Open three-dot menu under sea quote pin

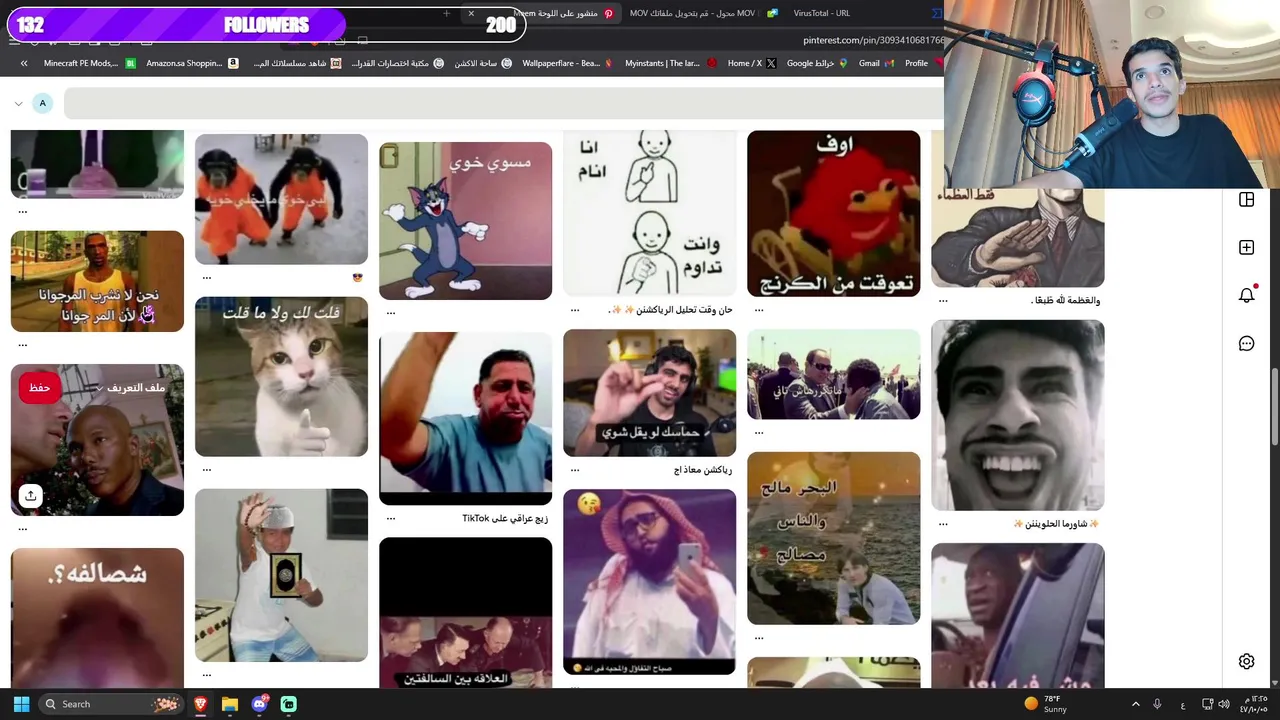click(759, 637)
